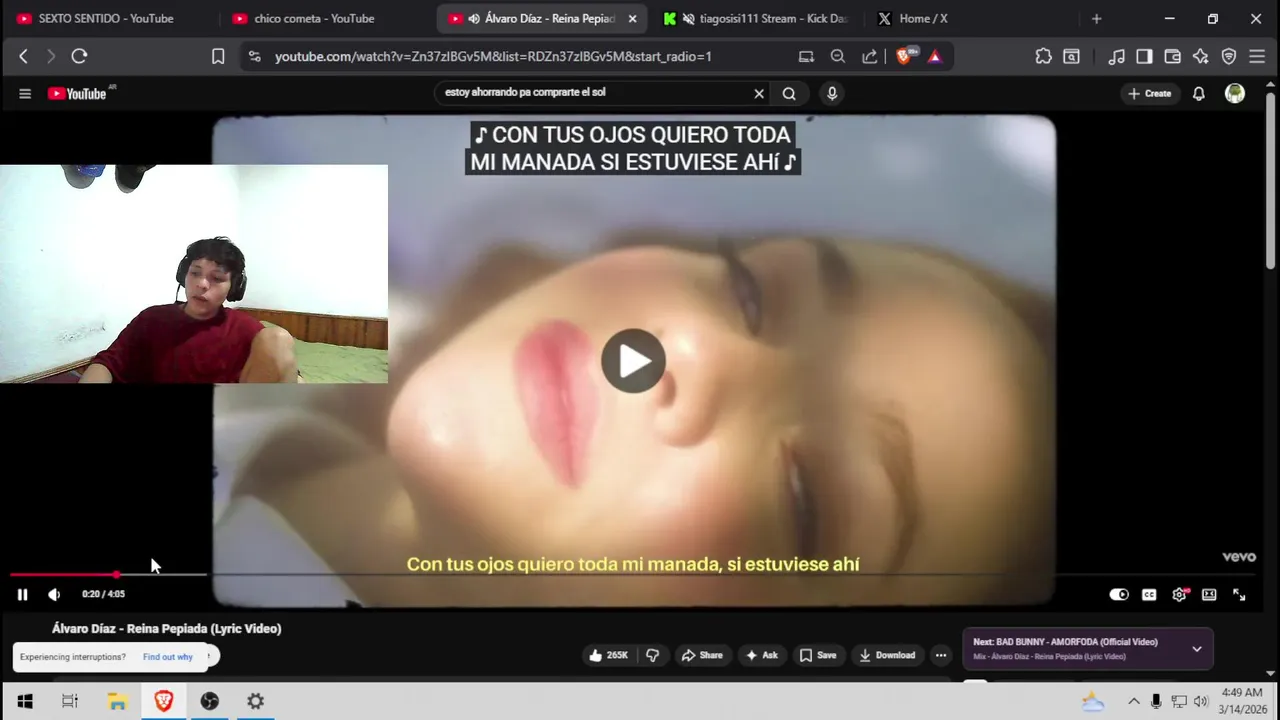Screen dimensions: 1280x720
Task: Click the address bar share icon
Action: click(x=870, y=57)
